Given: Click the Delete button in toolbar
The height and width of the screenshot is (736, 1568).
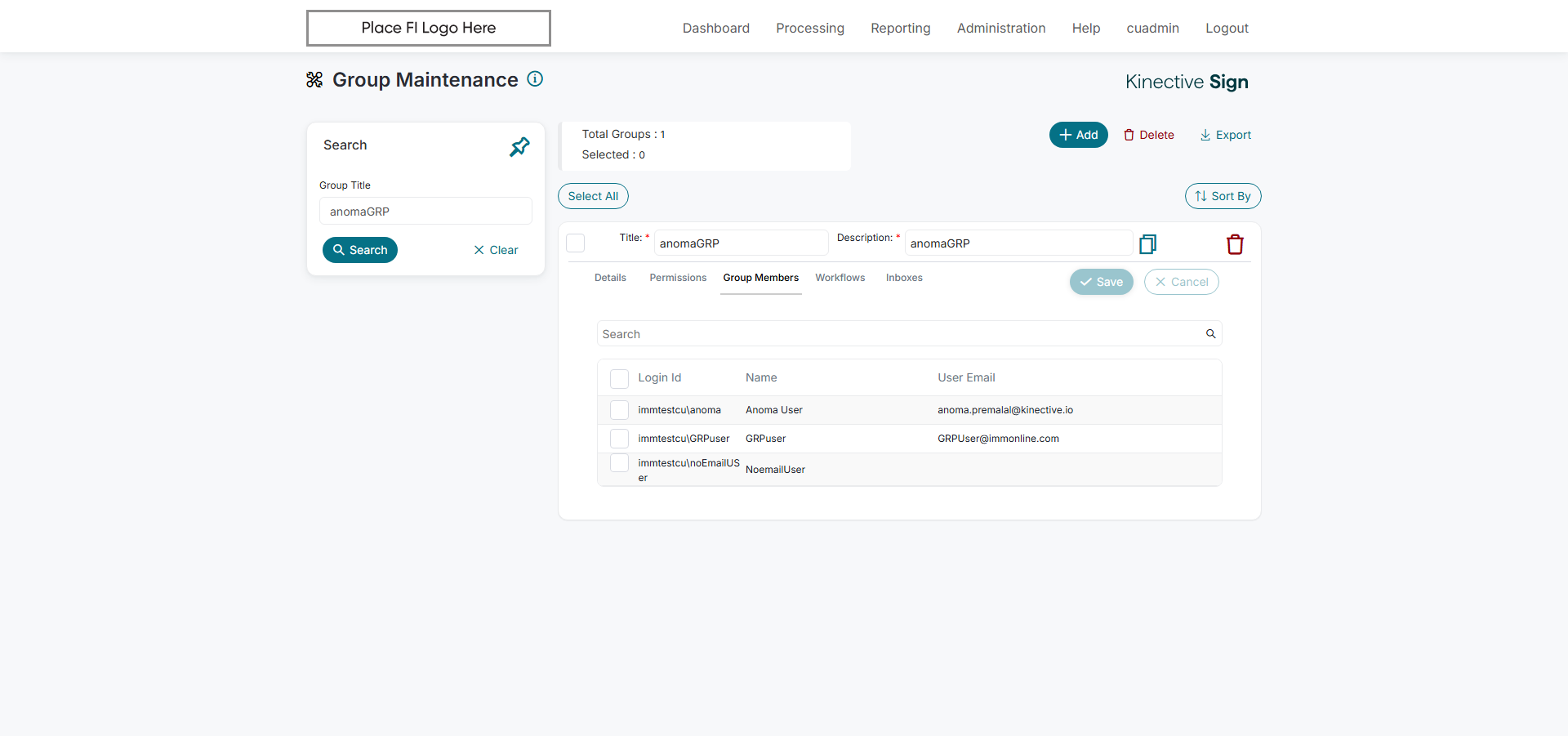Looking at the screenshot, I should coord(1149,135).
